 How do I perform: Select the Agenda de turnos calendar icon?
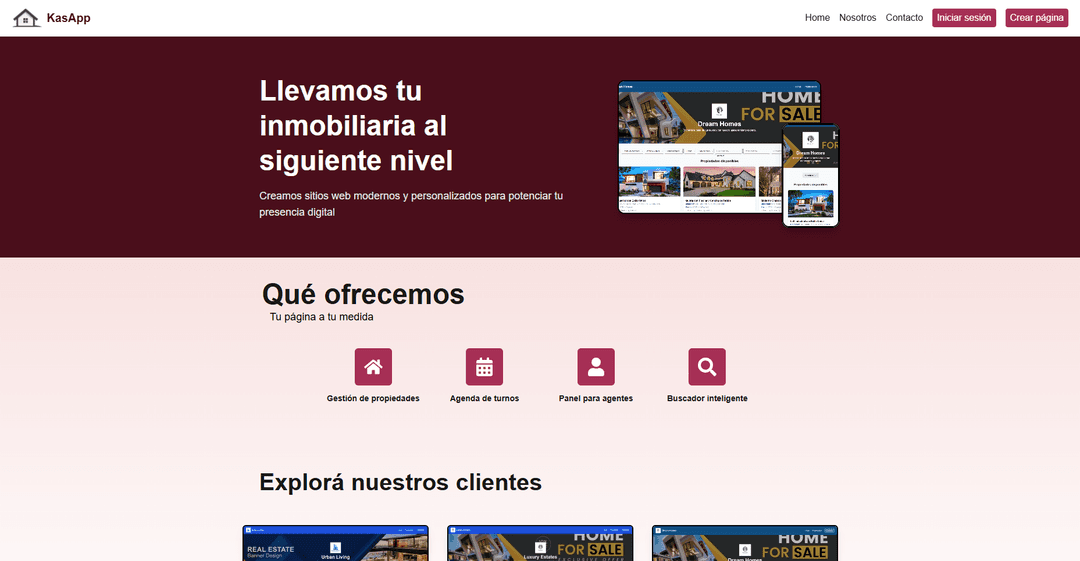pos(484,367)
